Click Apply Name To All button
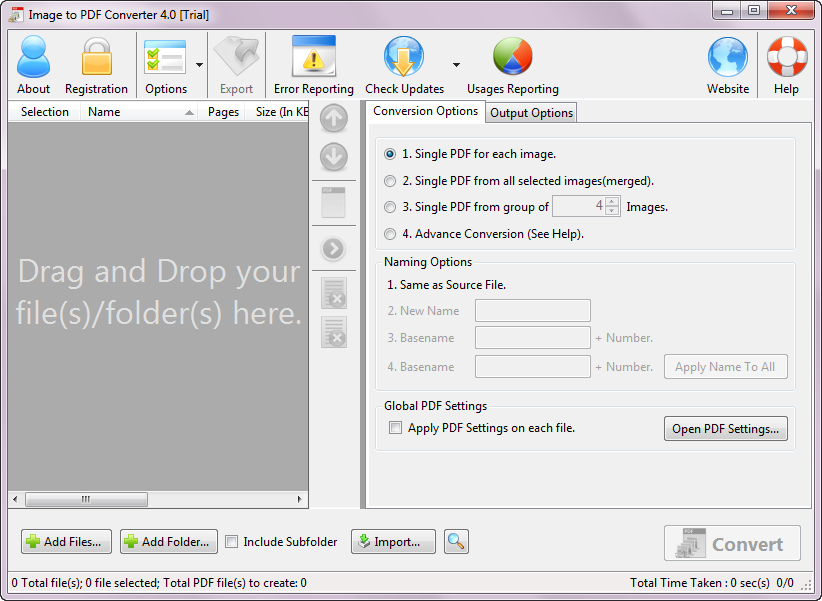This screenshot has height=601, width=822. [726, 367]
